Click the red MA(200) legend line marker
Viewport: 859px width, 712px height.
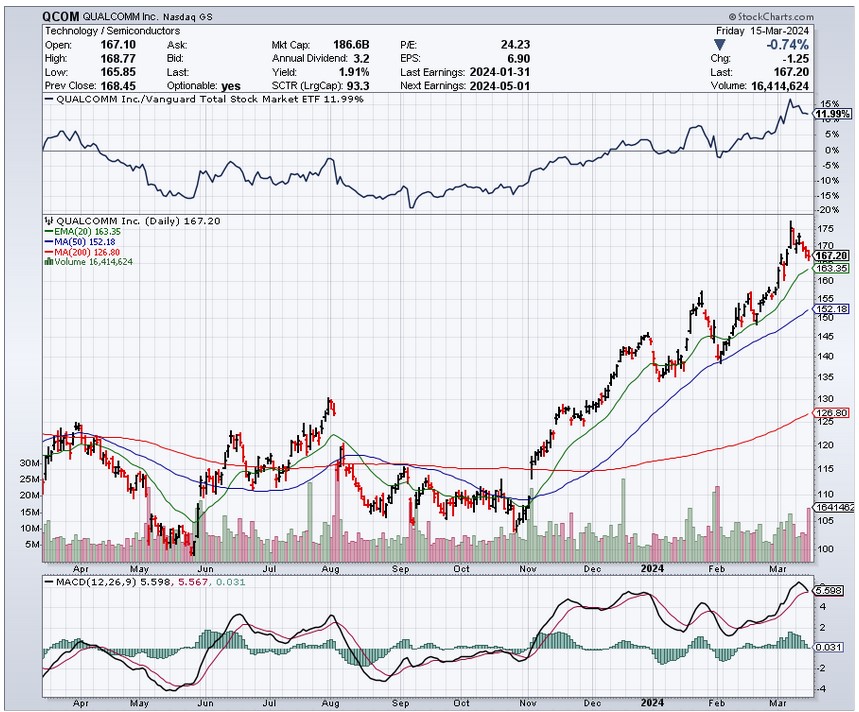tap(49, 252)
